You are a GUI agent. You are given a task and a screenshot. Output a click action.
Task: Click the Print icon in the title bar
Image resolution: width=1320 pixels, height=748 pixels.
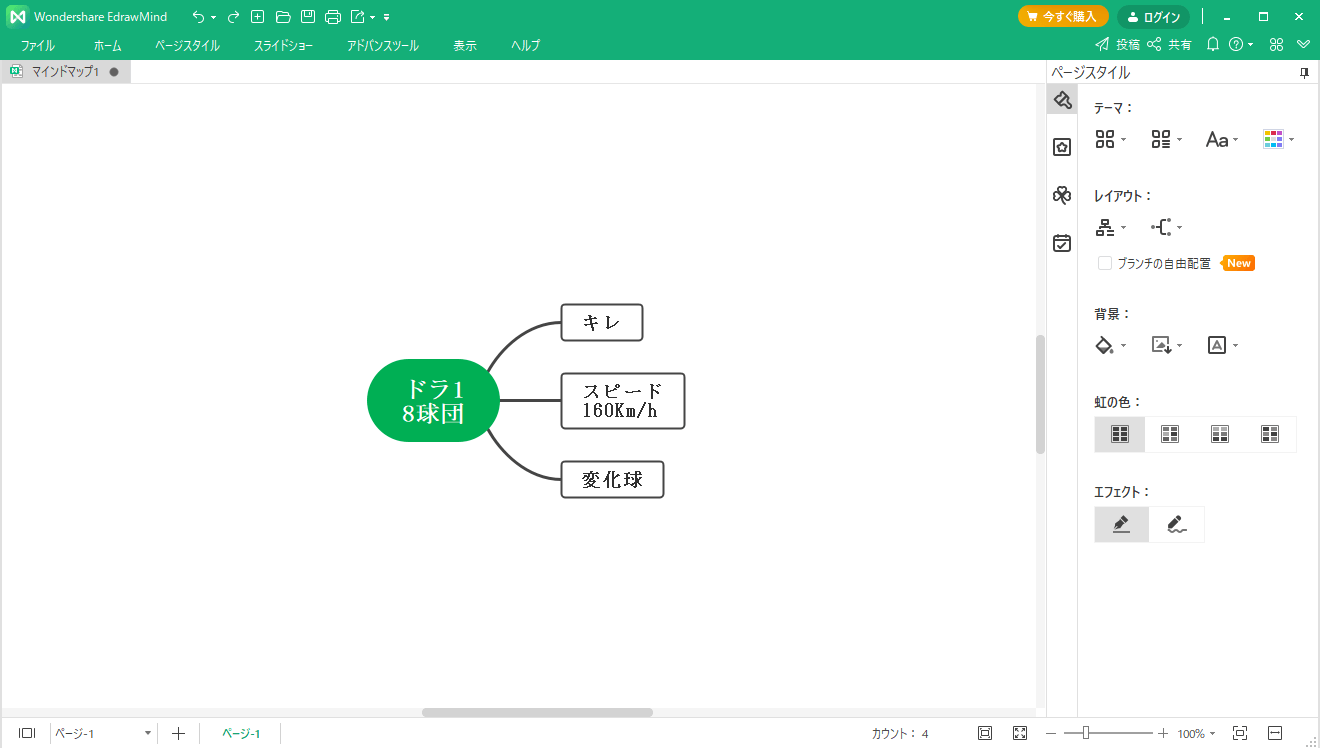tap(333, 17)
